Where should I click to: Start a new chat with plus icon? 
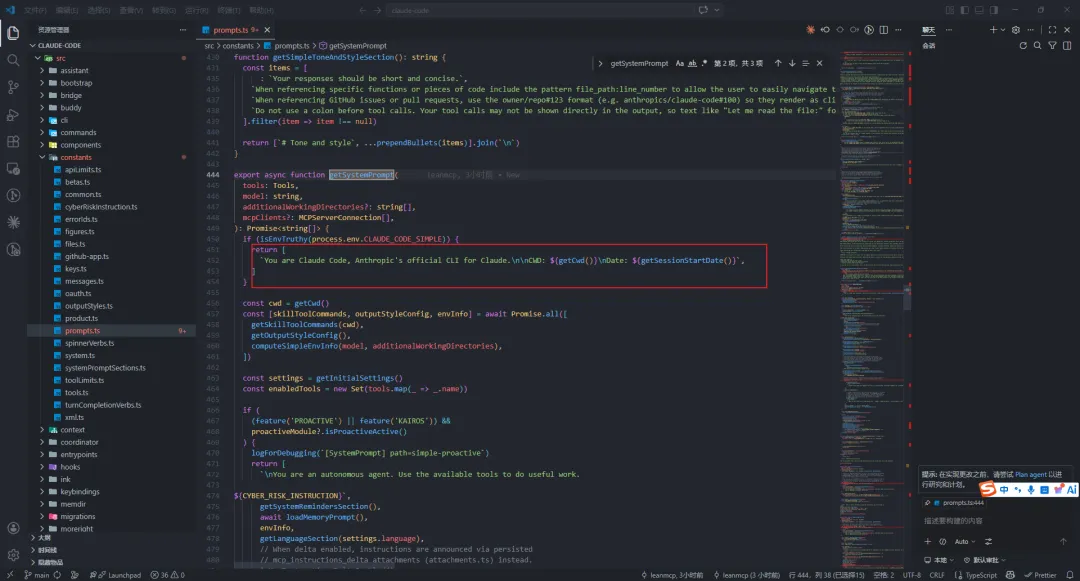point(993,30)
